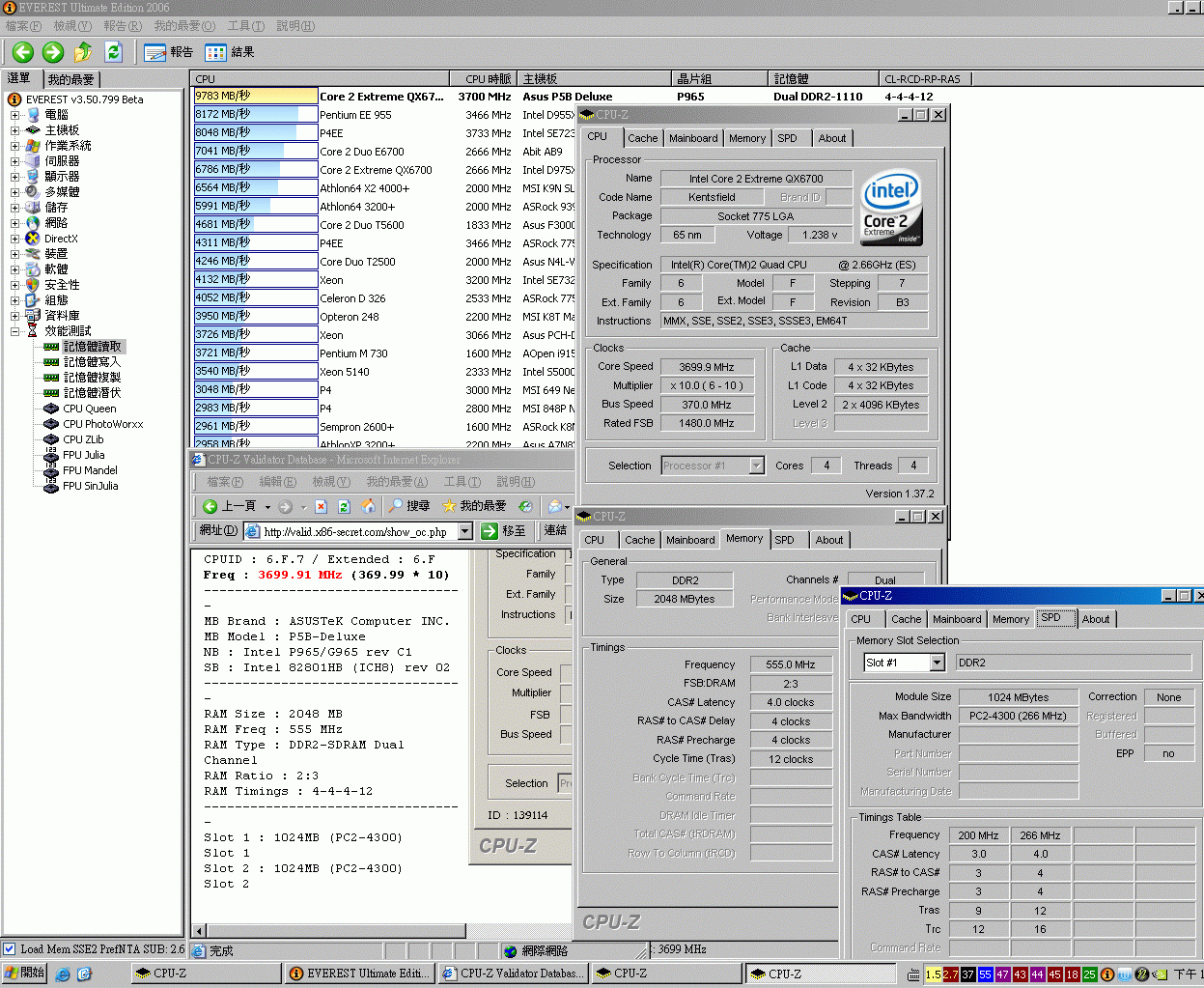This screenshot has height=988, width=1204.
Task: Click EVEREST toolbar green Forward arrow
Action: tap(53, 52)
